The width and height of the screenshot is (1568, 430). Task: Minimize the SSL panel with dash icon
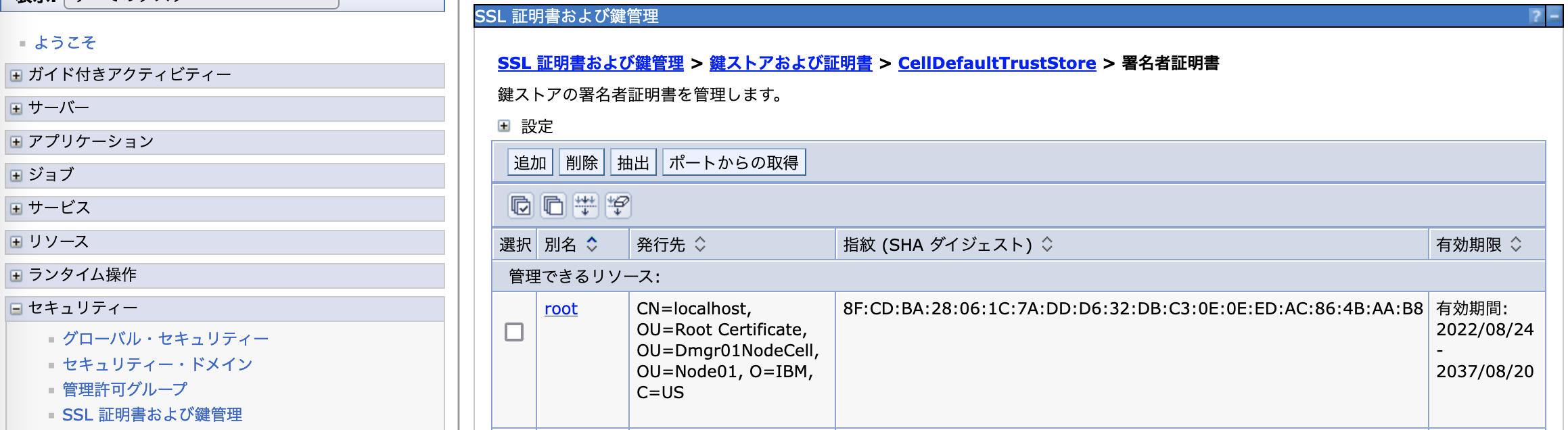click(x=1554, y=16)
